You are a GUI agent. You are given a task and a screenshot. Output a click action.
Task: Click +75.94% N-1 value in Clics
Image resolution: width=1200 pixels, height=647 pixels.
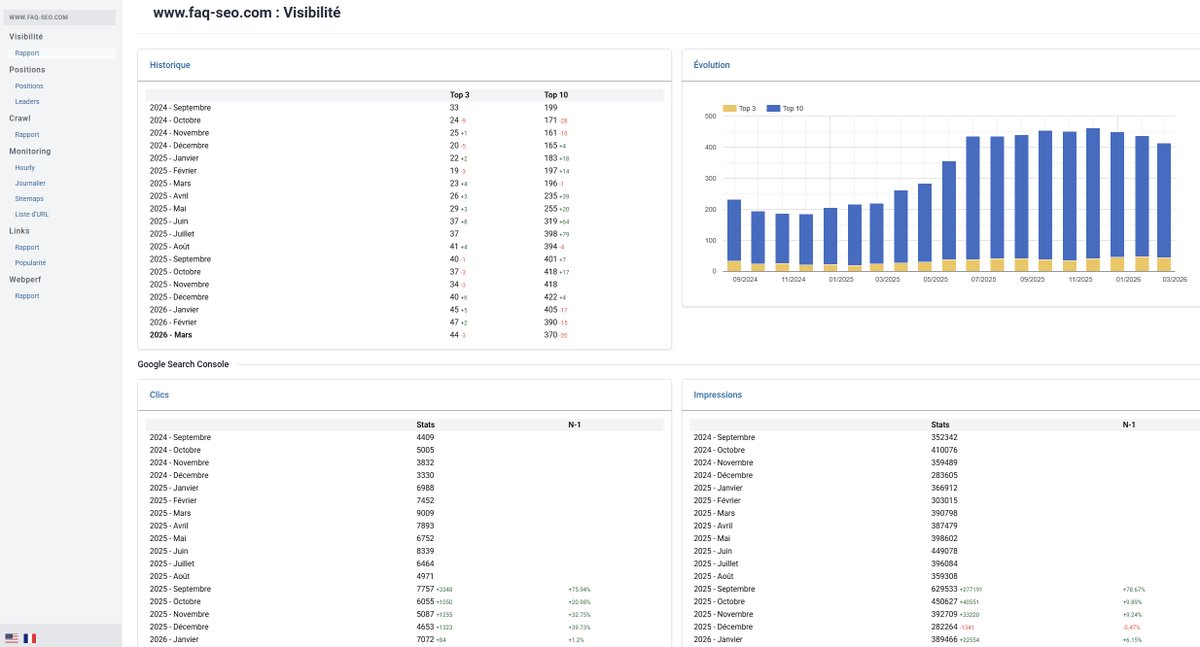click(579, 589)
